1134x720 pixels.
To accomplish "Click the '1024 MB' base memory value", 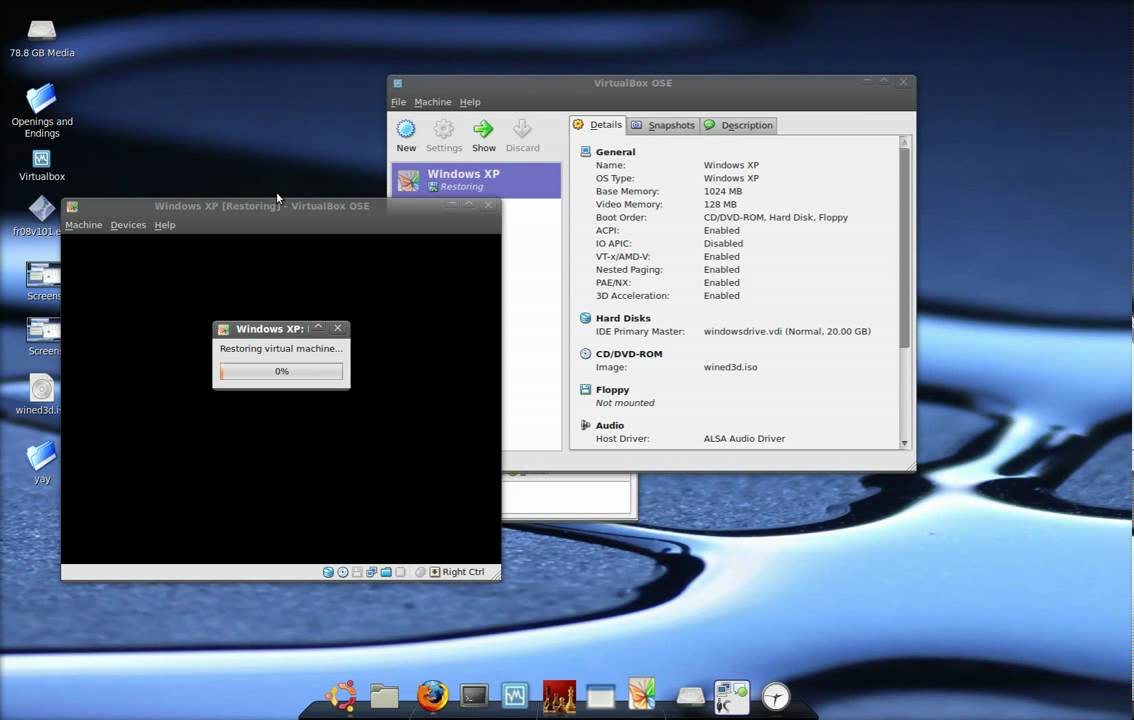I will pyautogui.click(x=722, y=192).
